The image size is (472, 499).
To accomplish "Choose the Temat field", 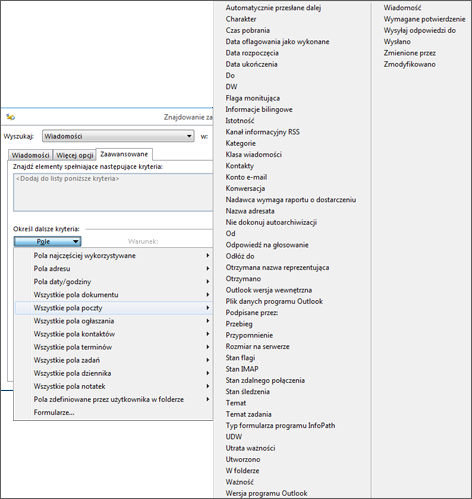I will (x=236, y=403).
